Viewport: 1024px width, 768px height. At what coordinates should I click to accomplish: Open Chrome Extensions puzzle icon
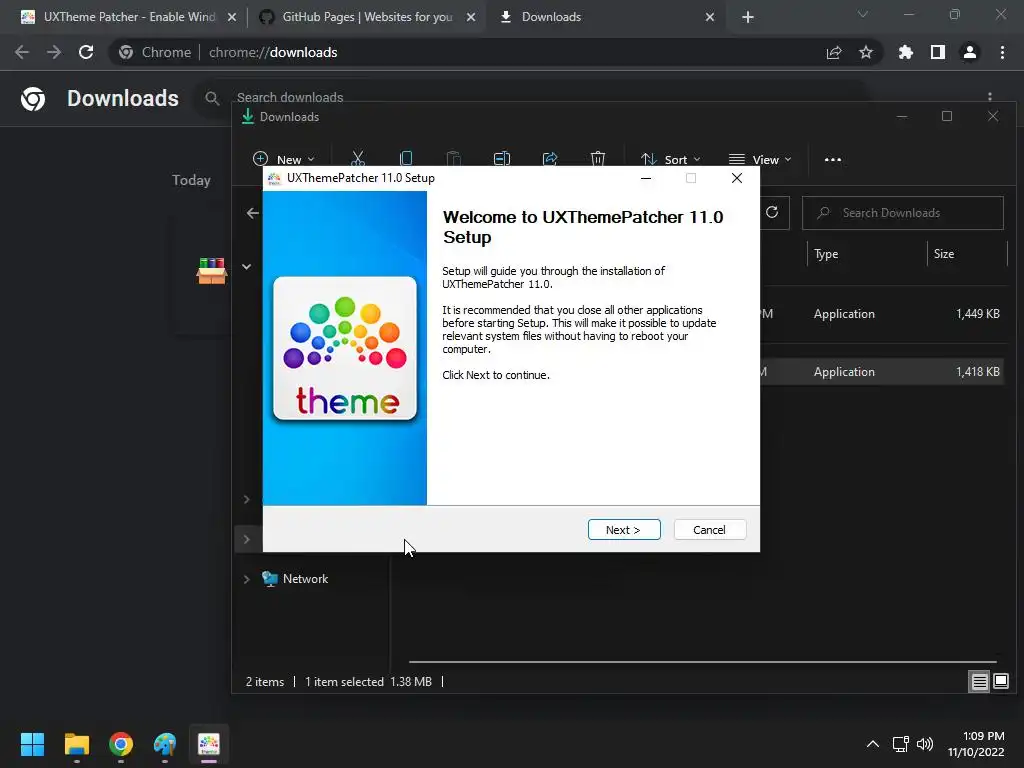coord(906,52)
